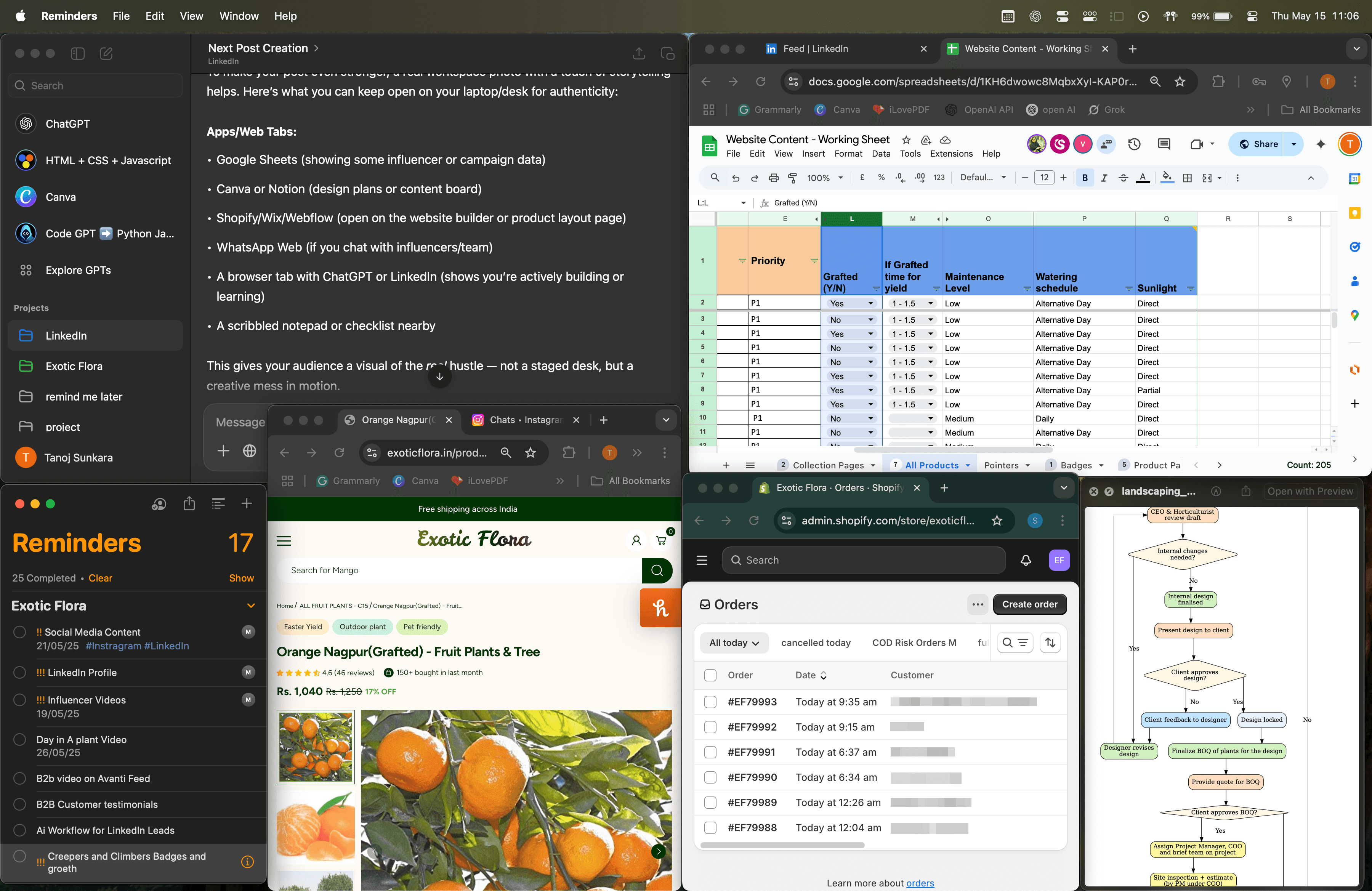This screenshot has height=891, width=1372.
Task: Click new chat compose icon in ChatGPT
Action: click(x=106, y=54)
